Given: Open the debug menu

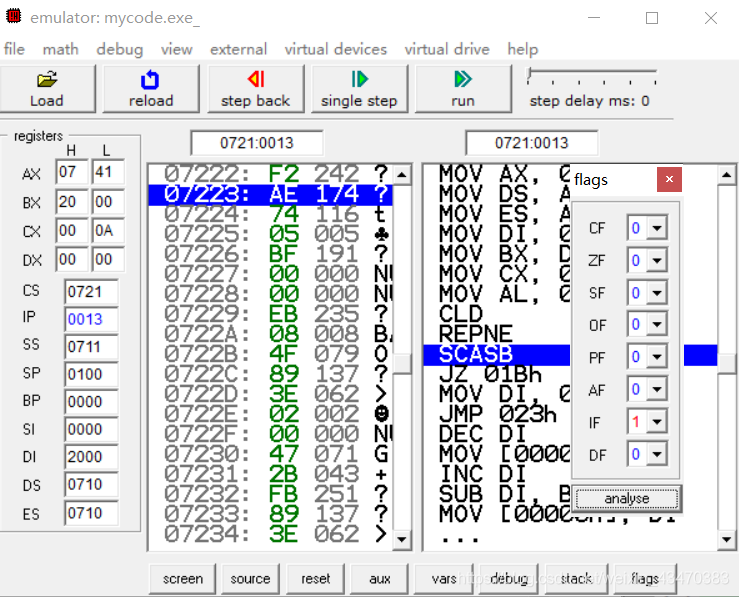Looking at the screenshot, I should point(120,49).
